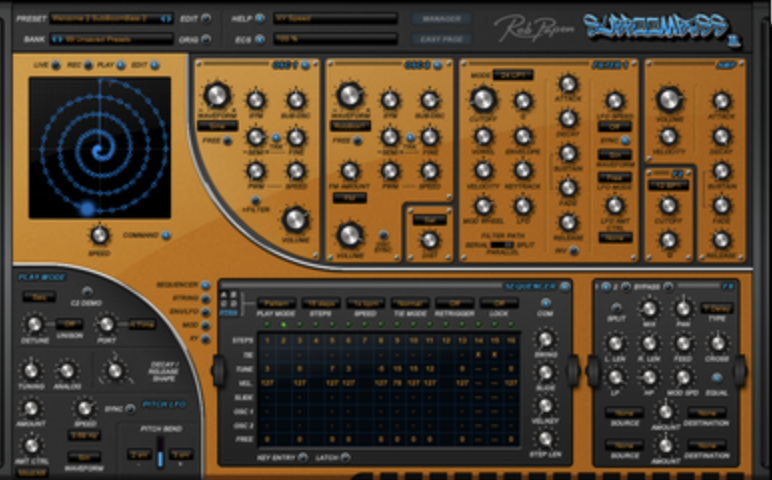The height and width of the screenshot is (480, 772).
Task: Open the FX Type dropdown
Action: pos(717,309)
